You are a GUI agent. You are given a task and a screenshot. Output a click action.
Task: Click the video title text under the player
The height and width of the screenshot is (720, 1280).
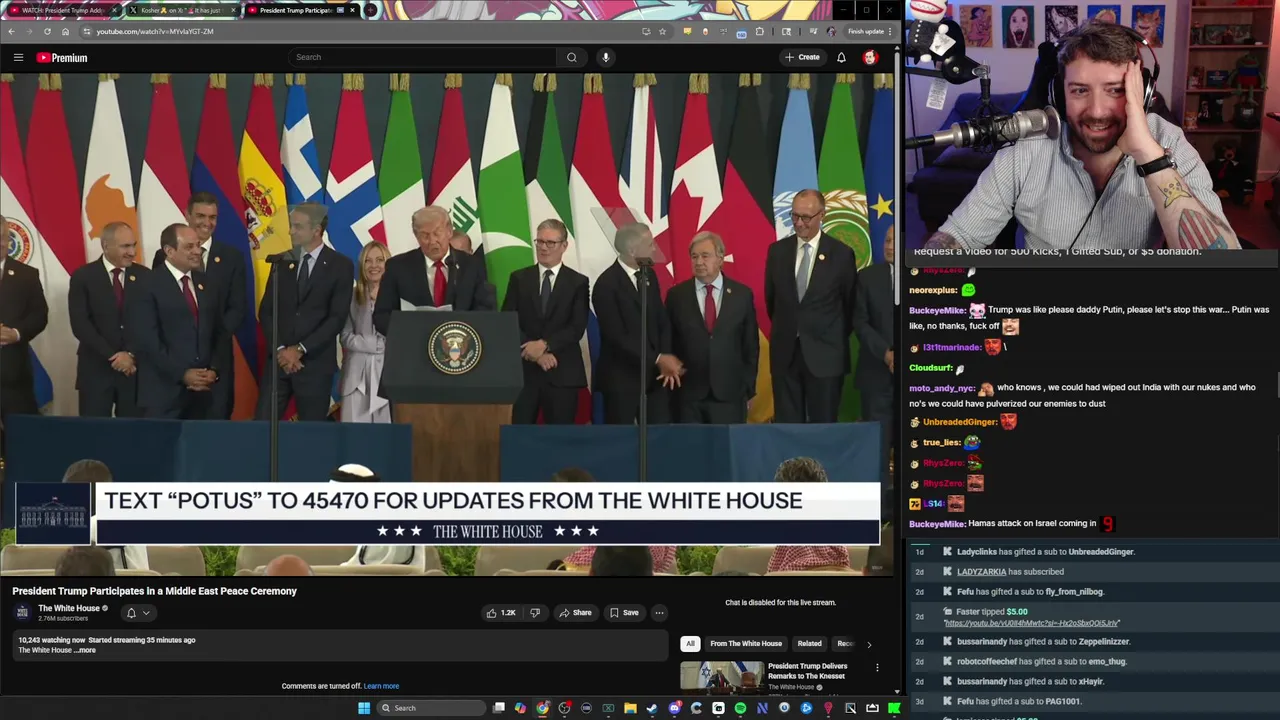(154, 591)
